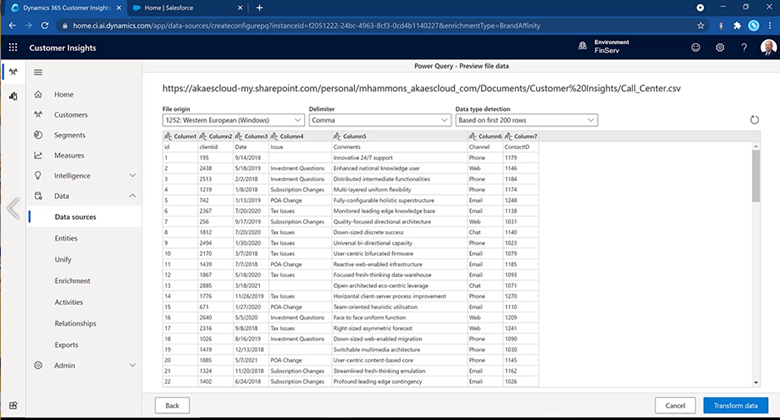
Task: Open a new browser tab
Action: [x=259, y=7]
